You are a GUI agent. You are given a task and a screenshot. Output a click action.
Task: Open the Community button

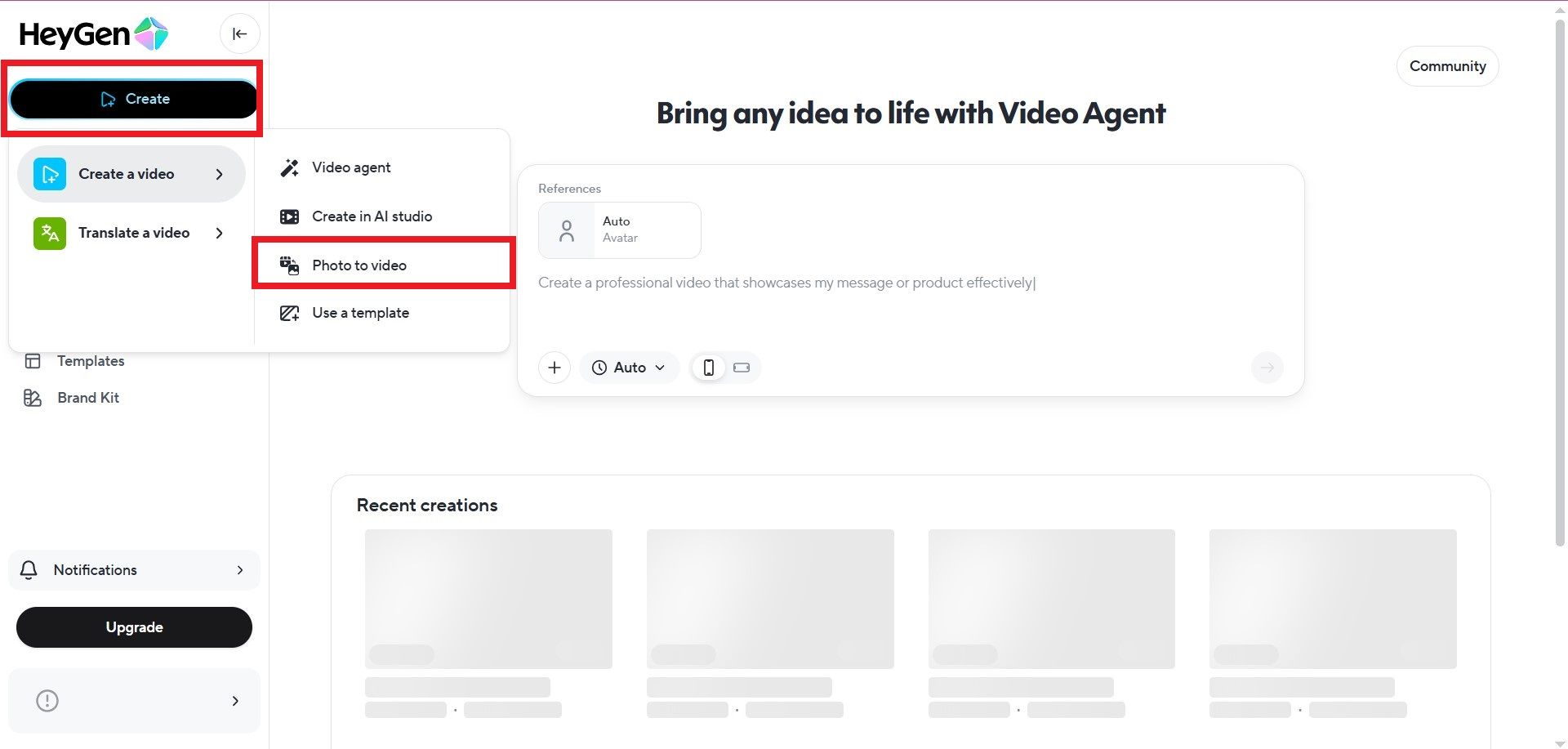pos(1447,66)
